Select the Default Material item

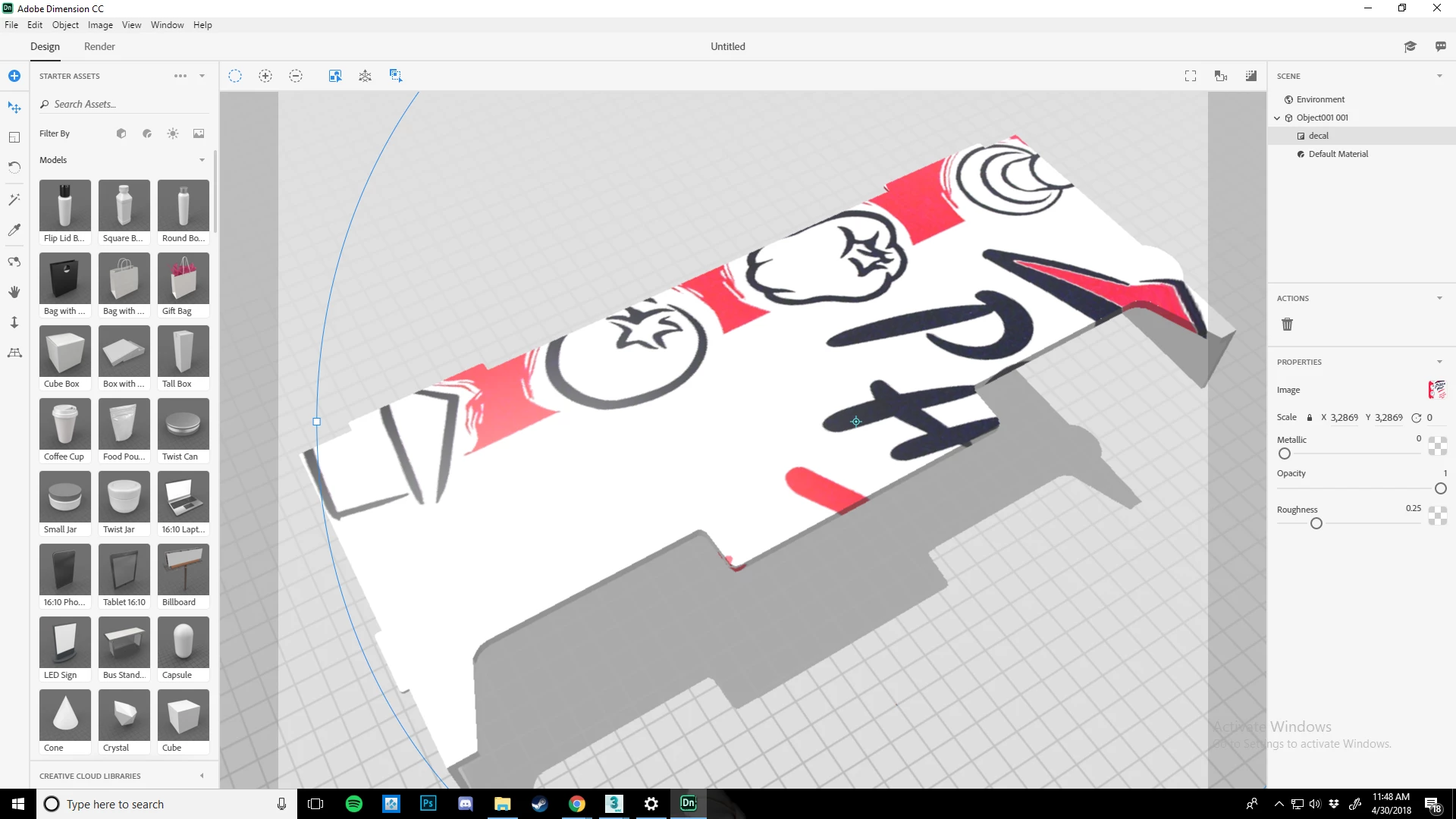pos(1338,154)
